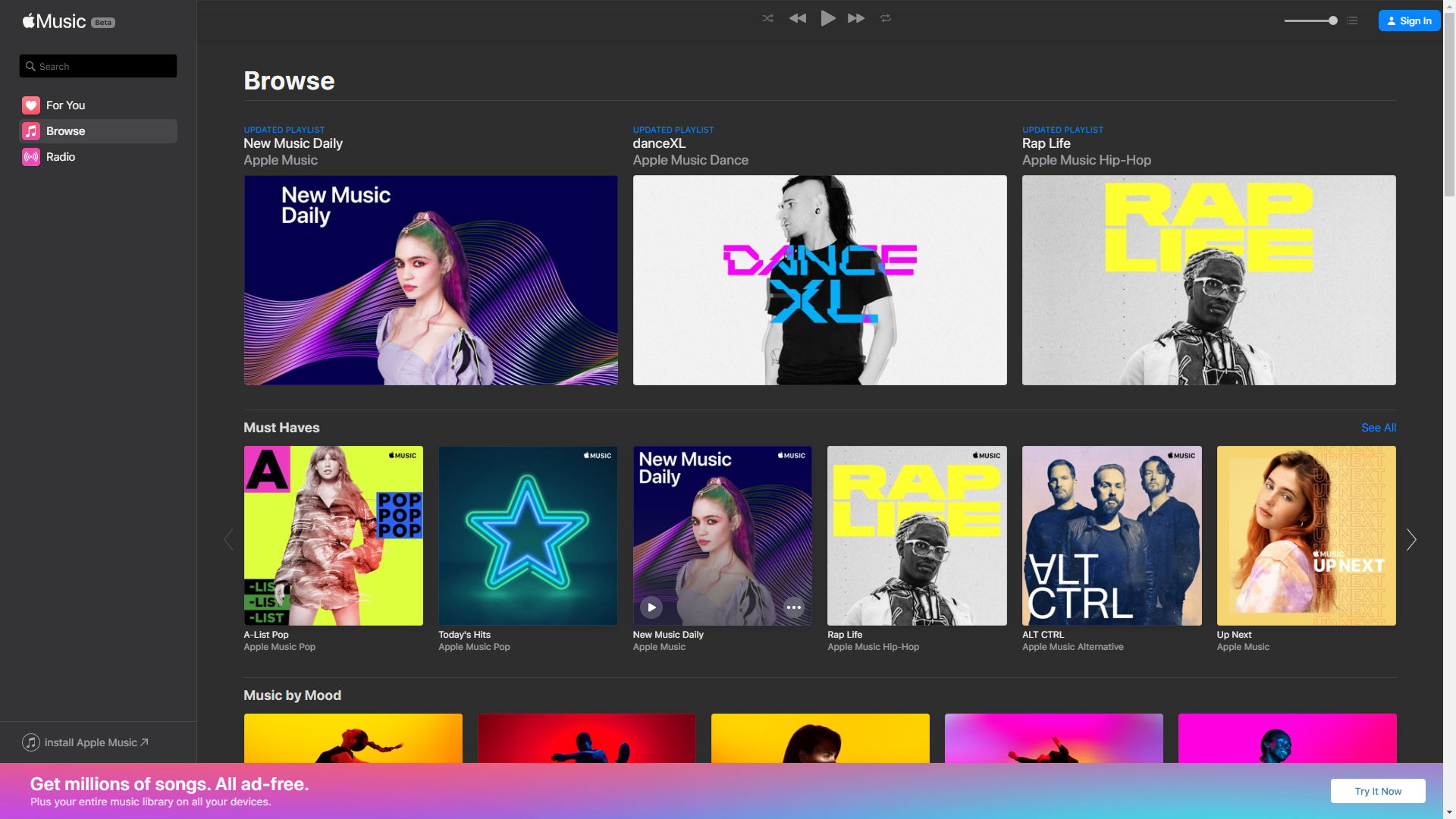Click ALT CTRL title text
The width and height of the screenshot is (1456, 819).
pos(1043,635)
